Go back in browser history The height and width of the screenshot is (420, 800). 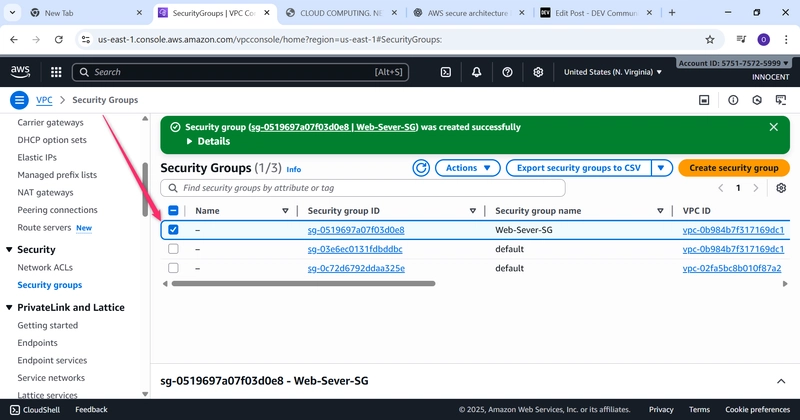14,39
